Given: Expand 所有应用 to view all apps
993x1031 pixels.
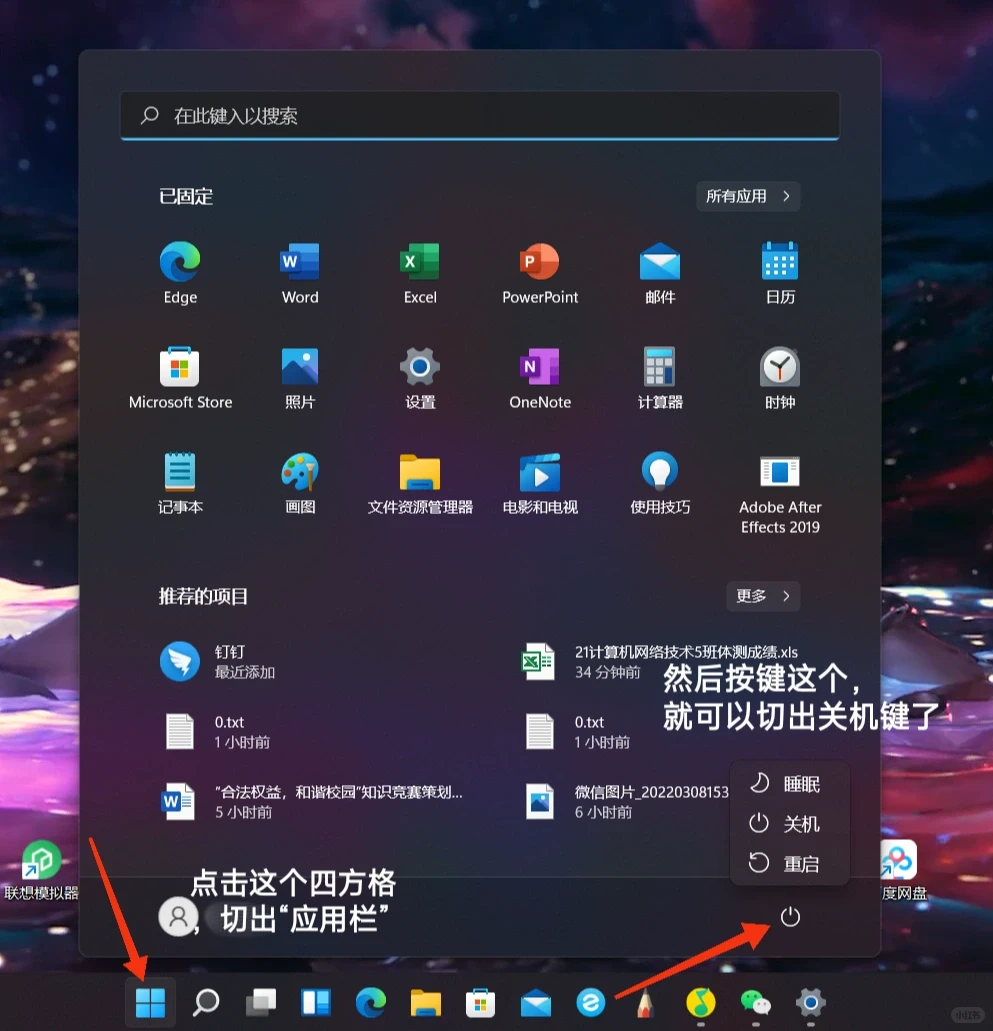Looking at the screenshot, I should tap(747, 196).
